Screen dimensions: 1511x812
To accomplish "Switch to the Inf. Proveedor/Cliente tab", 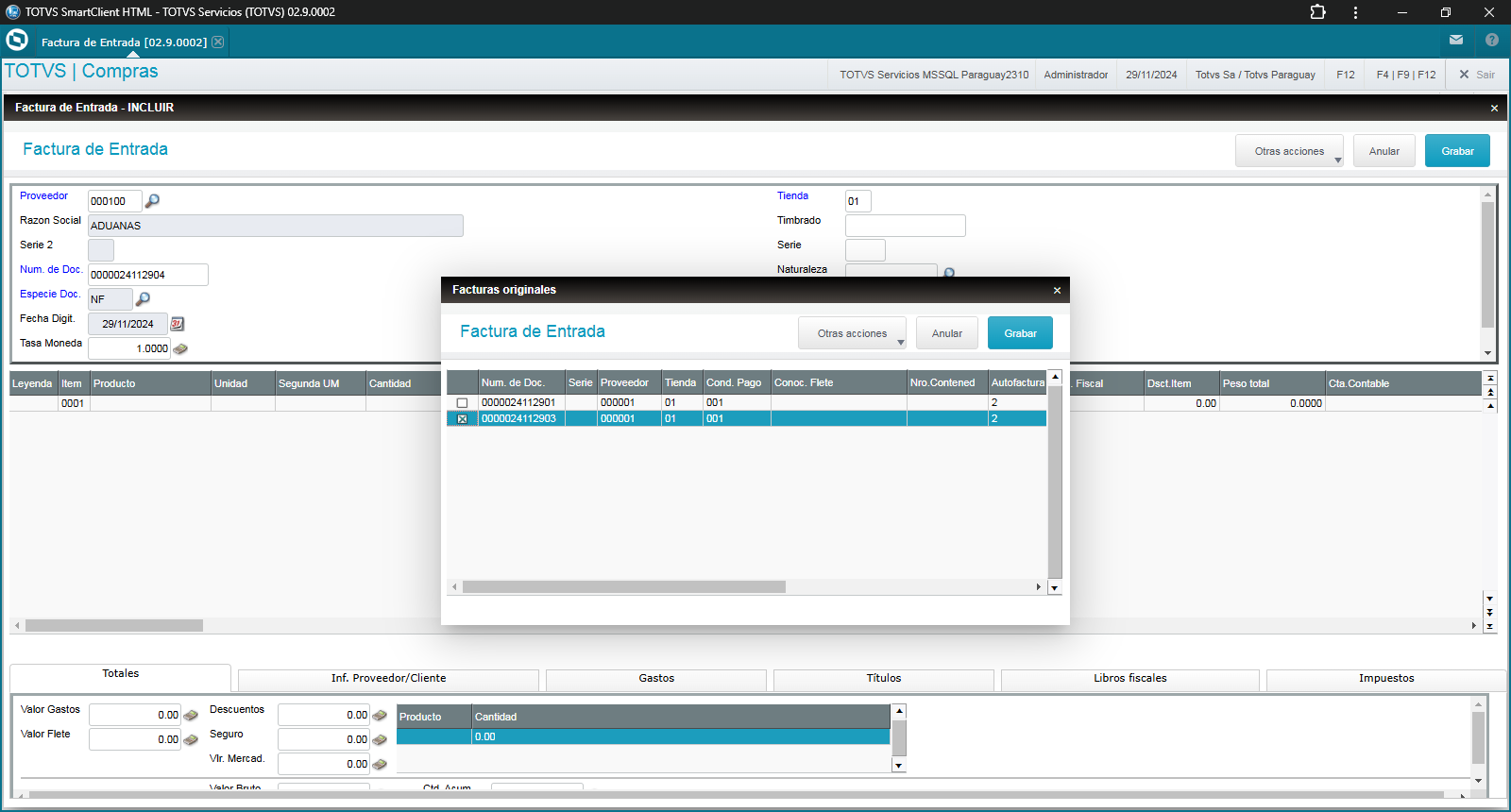I will click(x=388, y=679).
